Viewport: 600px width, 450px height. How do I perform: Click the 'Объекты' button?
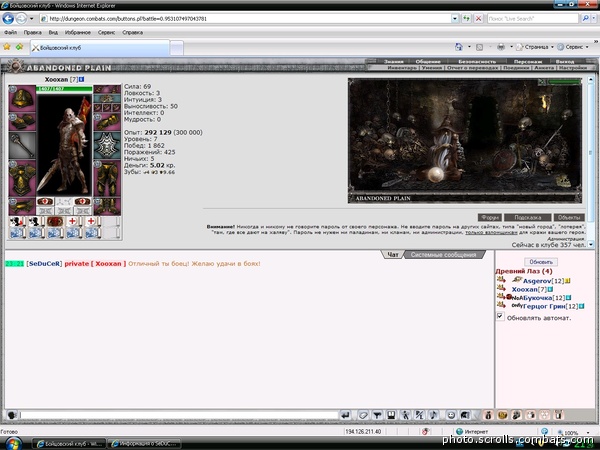(569, 217)
